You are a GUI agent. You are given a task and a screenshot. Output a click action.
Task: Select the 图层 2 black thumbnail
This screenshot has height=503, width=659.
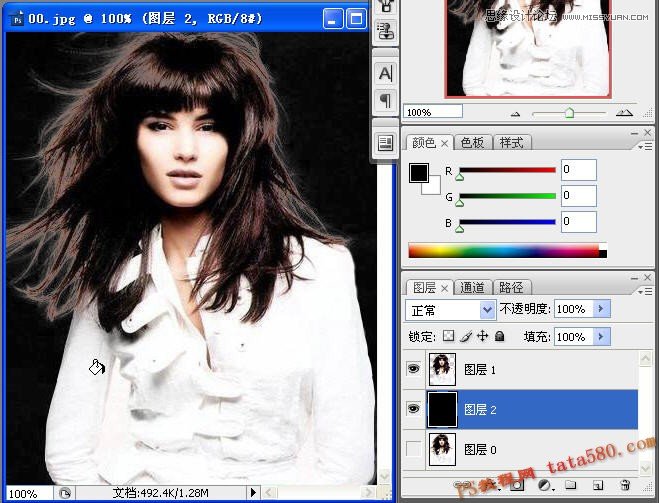click(x=442, y=409)
